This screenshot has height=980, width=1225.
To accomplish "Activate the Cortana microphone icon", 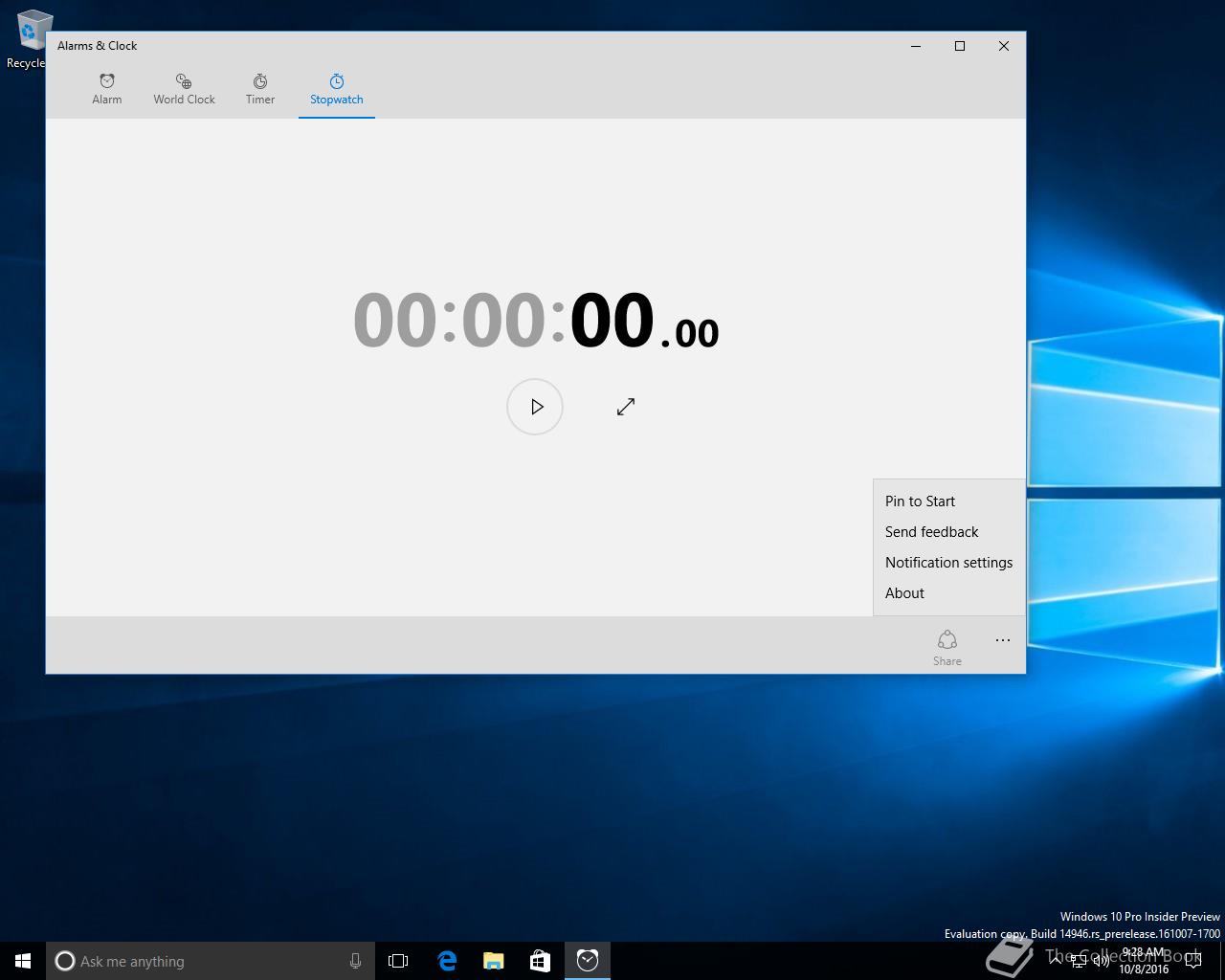I will (x=355, y=961).
